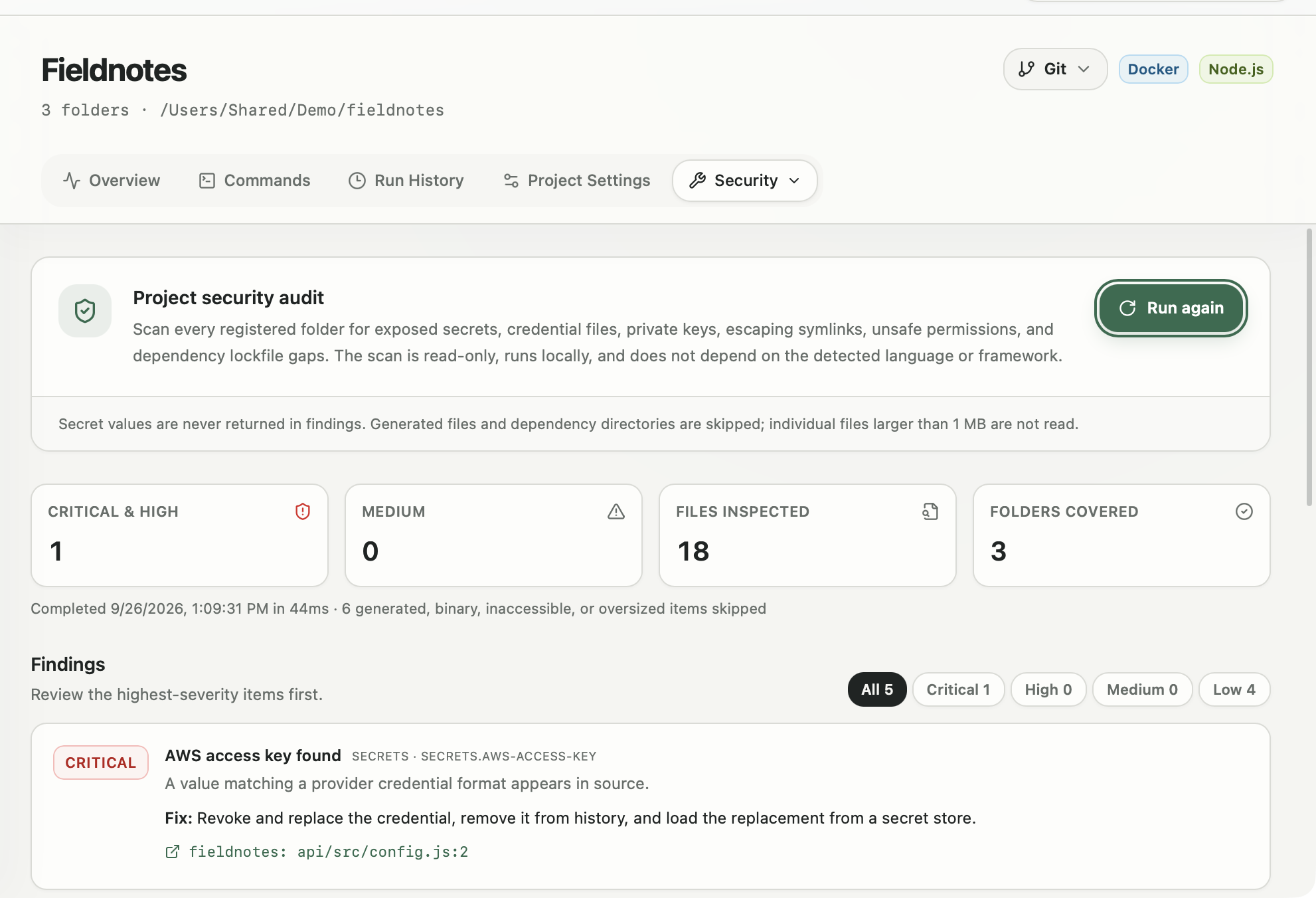Viewport: 1316px width, 898px height.
Task: Click the Completed 9/26/2026 status line
Action: pyautogui.click(x=398, y=608)
